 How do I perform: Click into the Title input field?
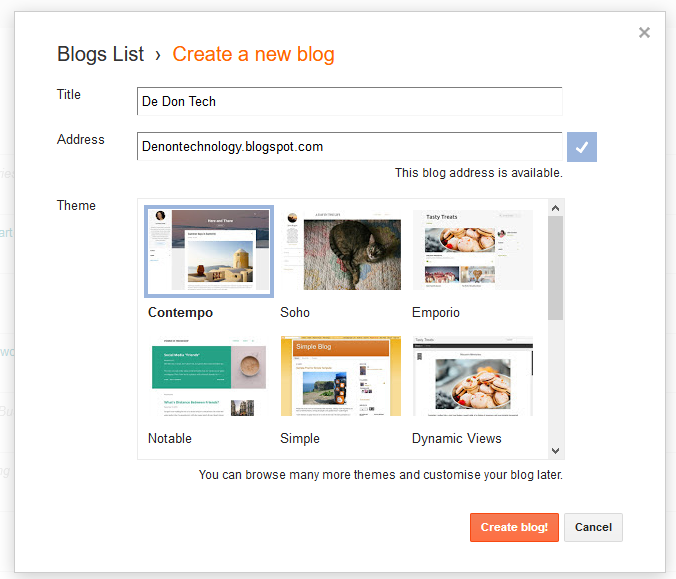(350, 101)
